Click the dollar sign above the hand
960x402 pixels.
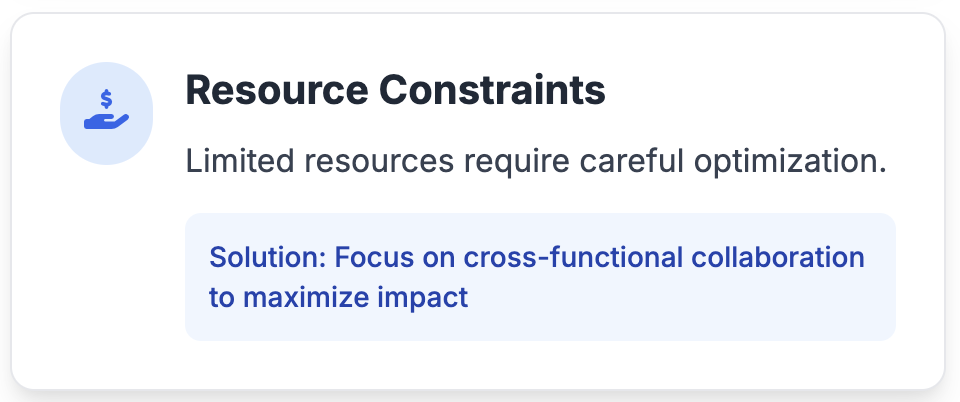click(x=107, y=99)
